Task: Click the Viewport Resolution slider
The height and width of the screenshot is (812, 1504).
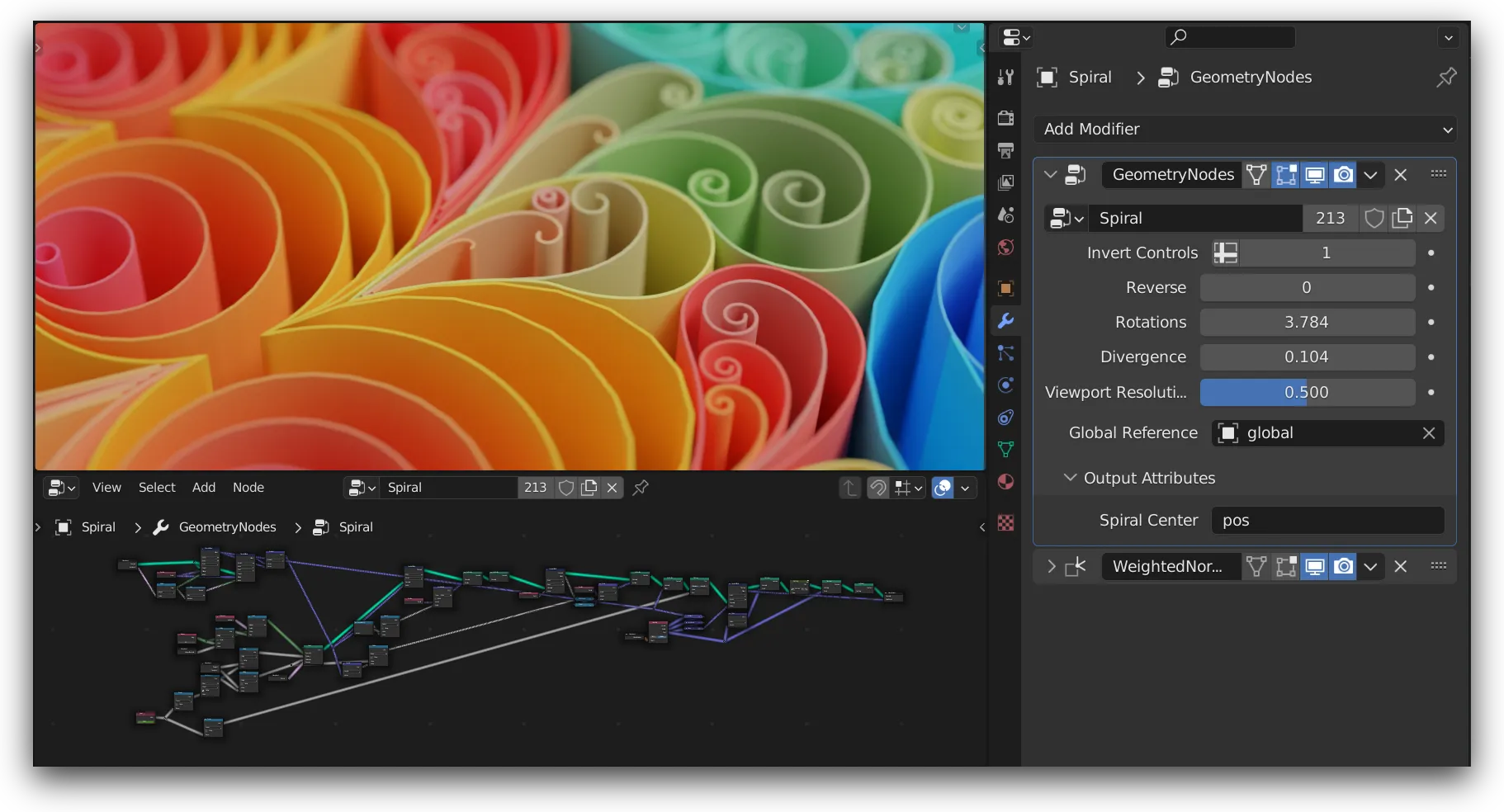Action: (x=1307, y=393)
